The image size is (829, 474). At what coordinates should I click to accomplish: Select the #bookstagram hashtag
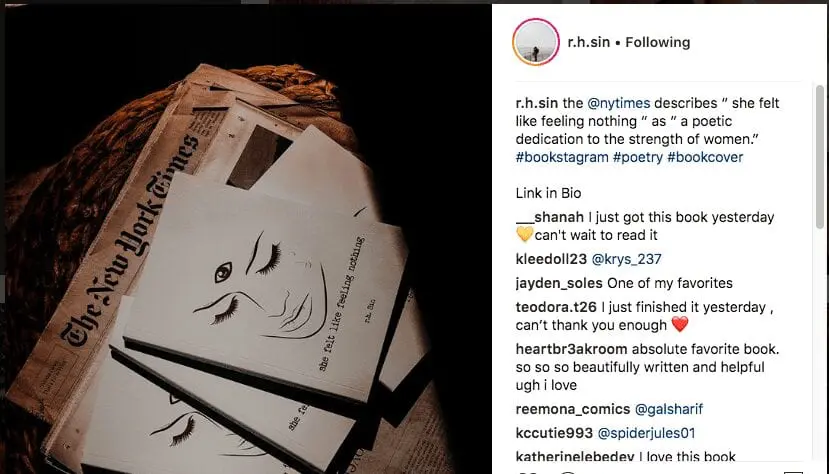point(562,157)
